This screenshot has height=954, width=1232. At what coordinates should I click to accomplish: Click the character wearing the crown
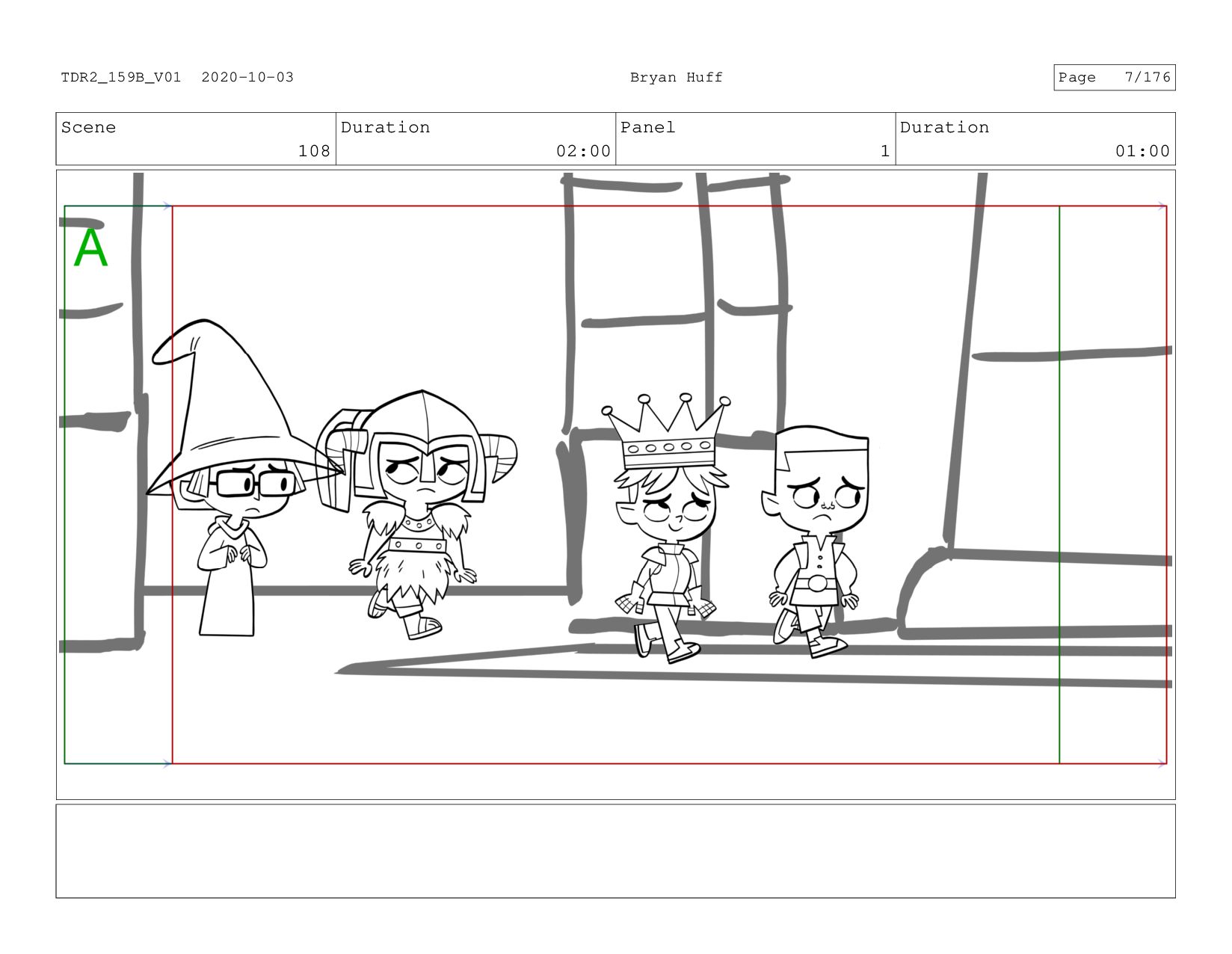(x=667, y=528)
